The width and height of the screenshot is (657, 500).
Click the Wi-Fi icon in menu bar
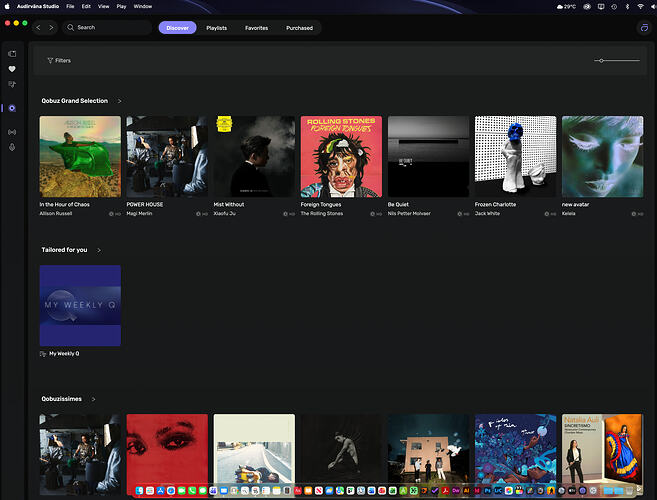(x=640, y=6)
